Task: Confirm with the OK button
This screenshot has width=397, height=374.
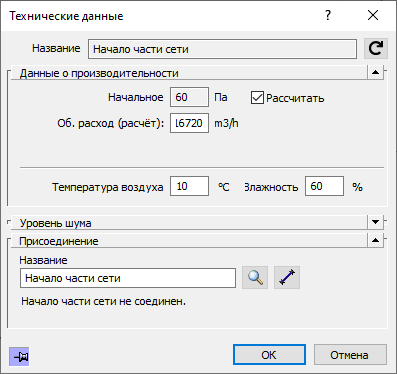Action: [269, 355]
